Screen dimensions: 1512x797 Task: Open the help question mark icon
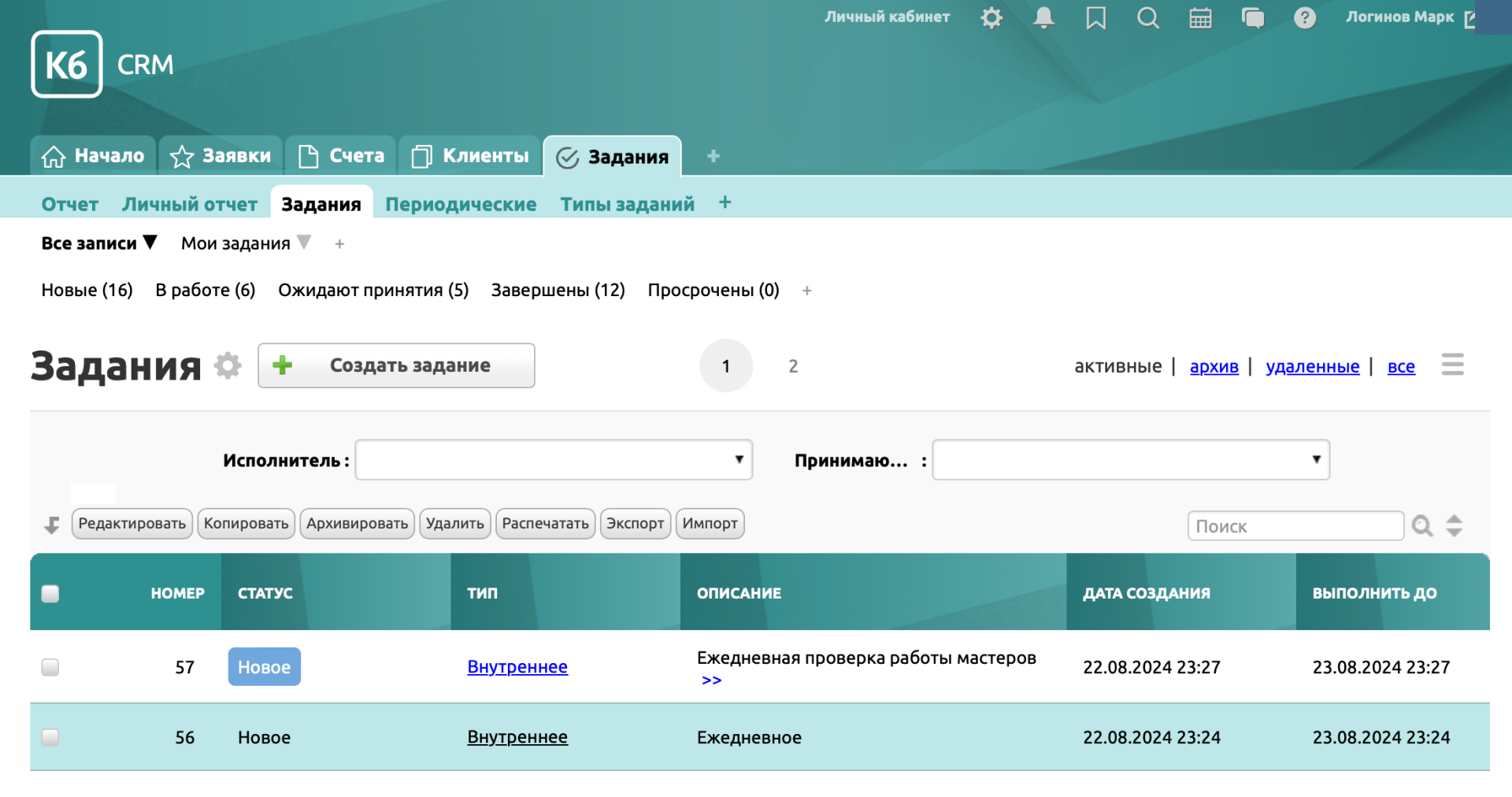tap(1305, 17)
